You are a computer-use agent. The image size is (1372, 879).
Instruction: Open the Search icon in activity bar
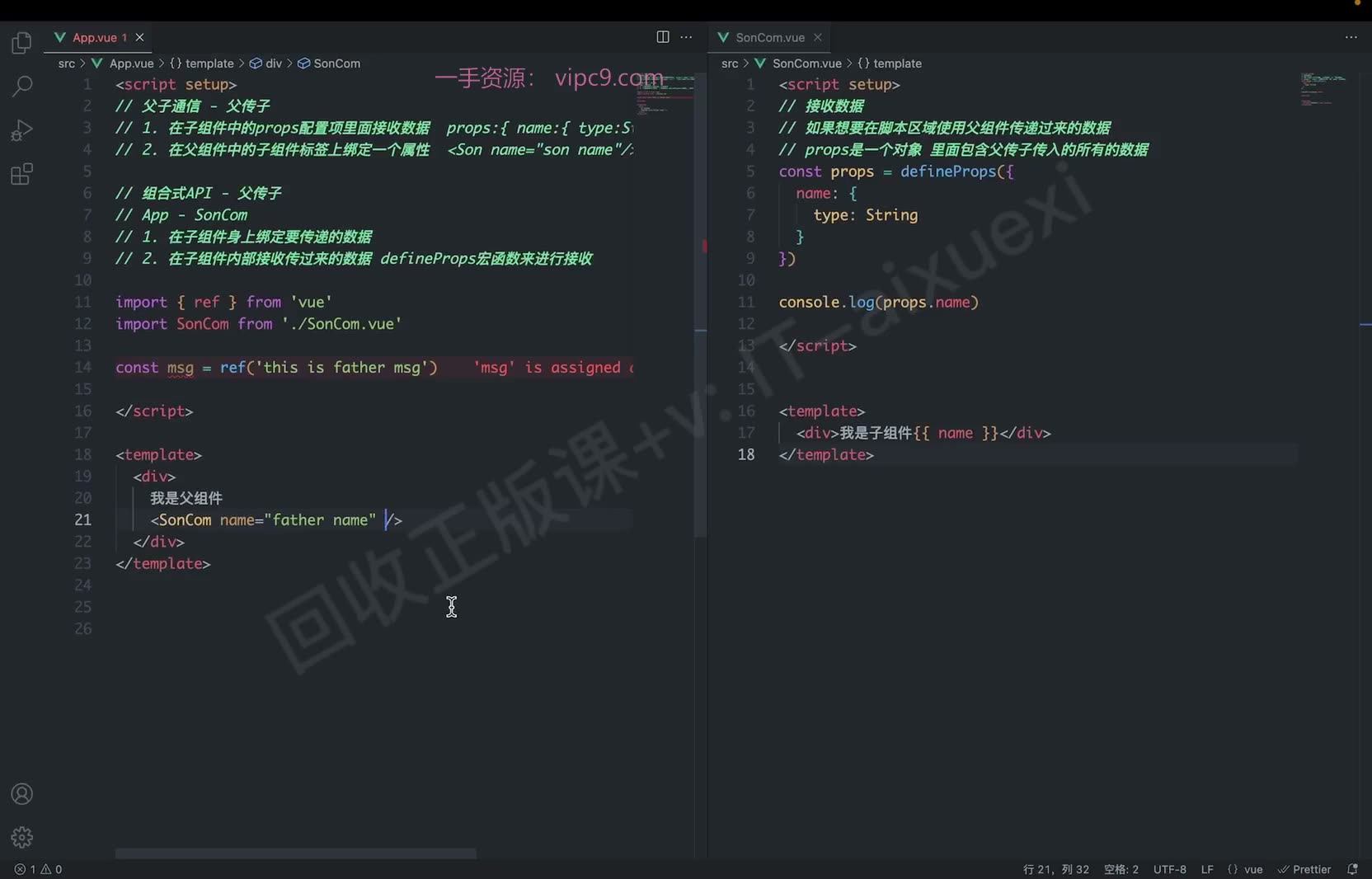point(22,86)
